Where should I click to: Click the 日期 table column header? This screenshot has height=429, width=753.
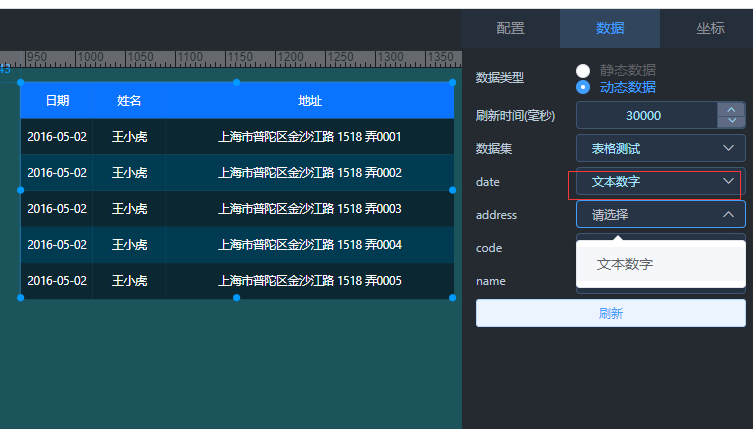57,101
